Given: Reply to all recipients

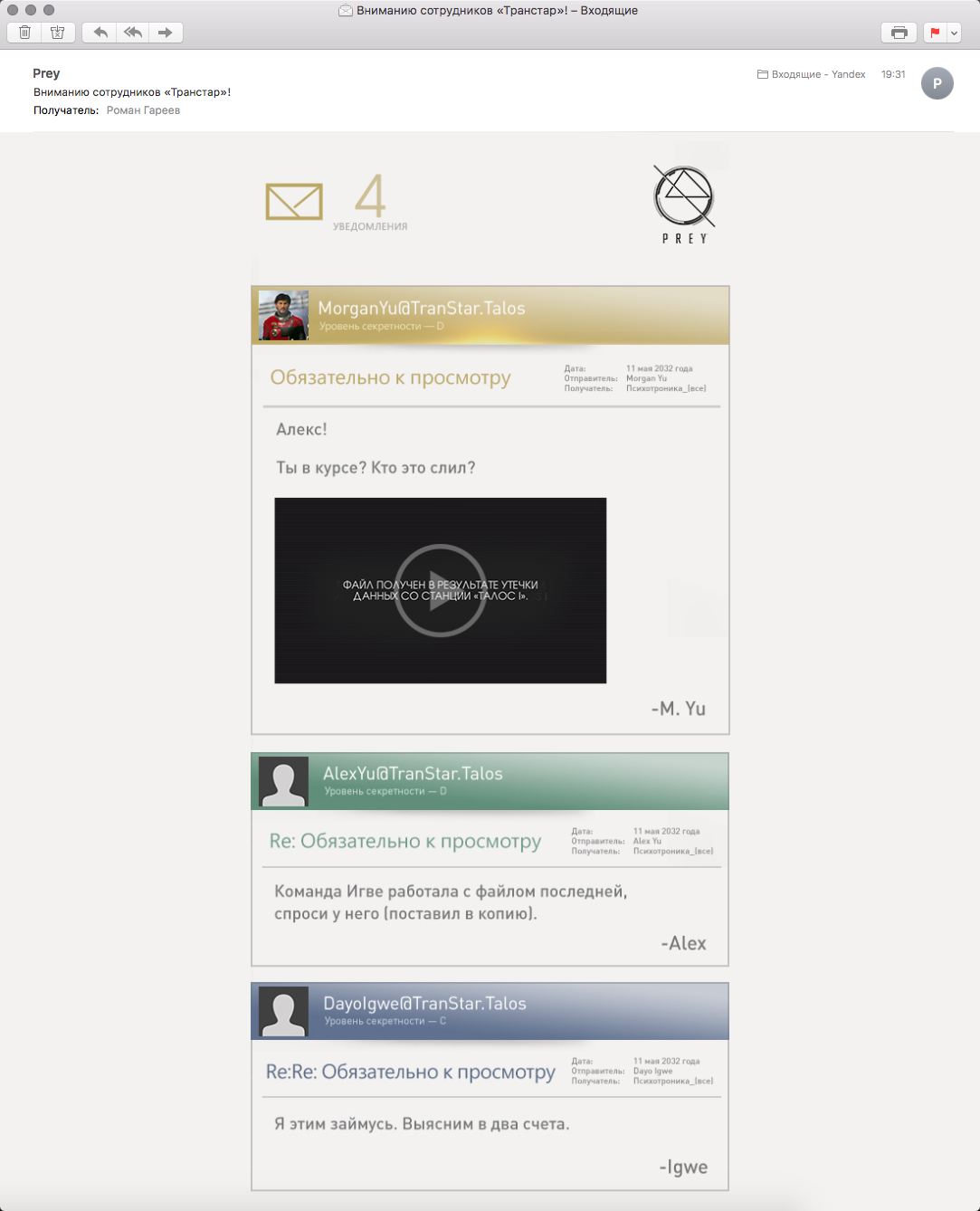Looking at the screenshot, I should point(133,33).
